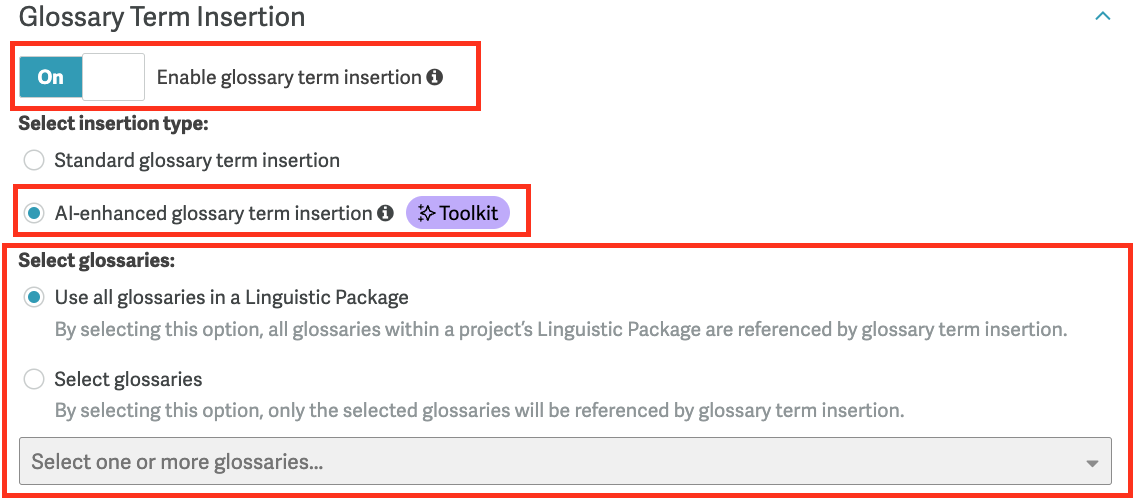Turn off the blue On switch
The width and height of the screenshot is (1148, 503).
(81, 76)
